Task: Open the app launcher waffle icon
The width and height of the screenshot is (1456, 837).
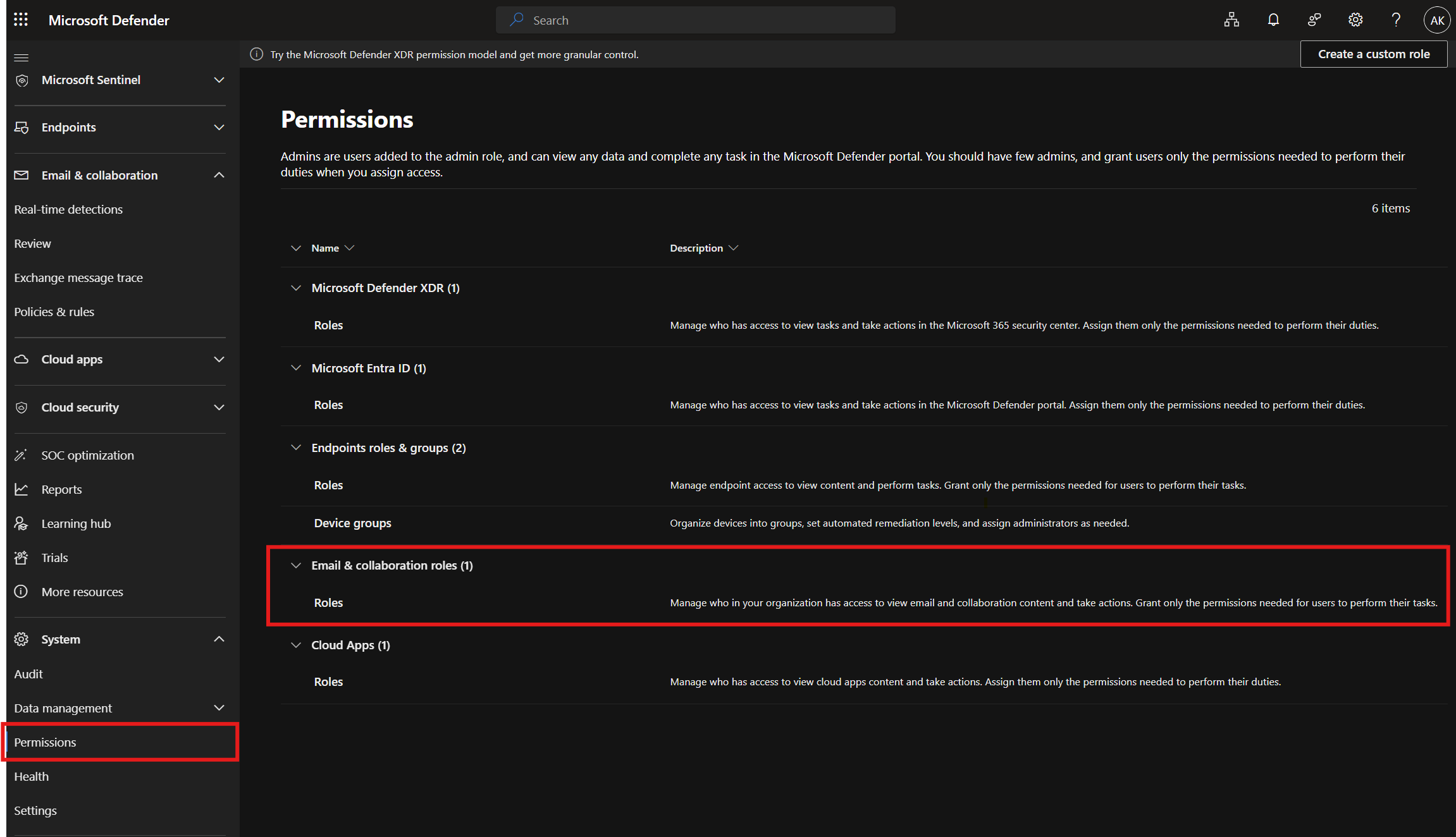Action: [20, 20]
